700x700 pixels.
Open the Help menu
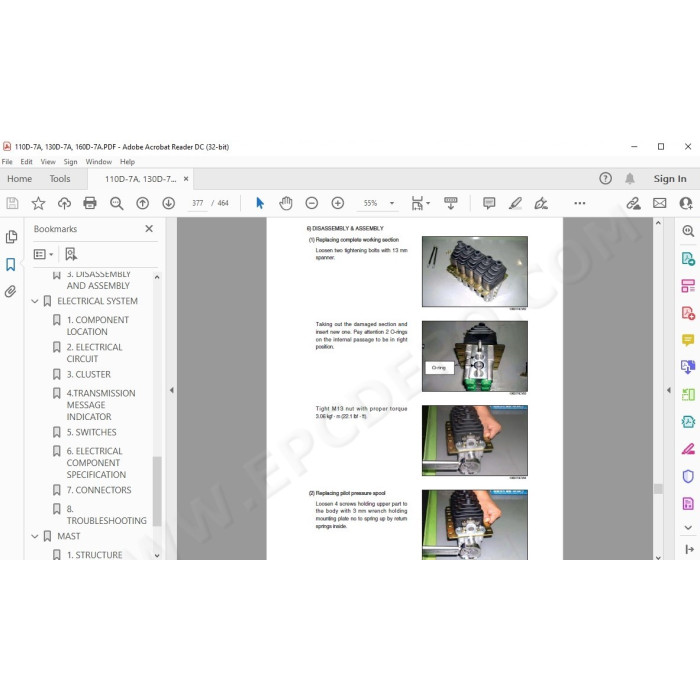point(127,162)
